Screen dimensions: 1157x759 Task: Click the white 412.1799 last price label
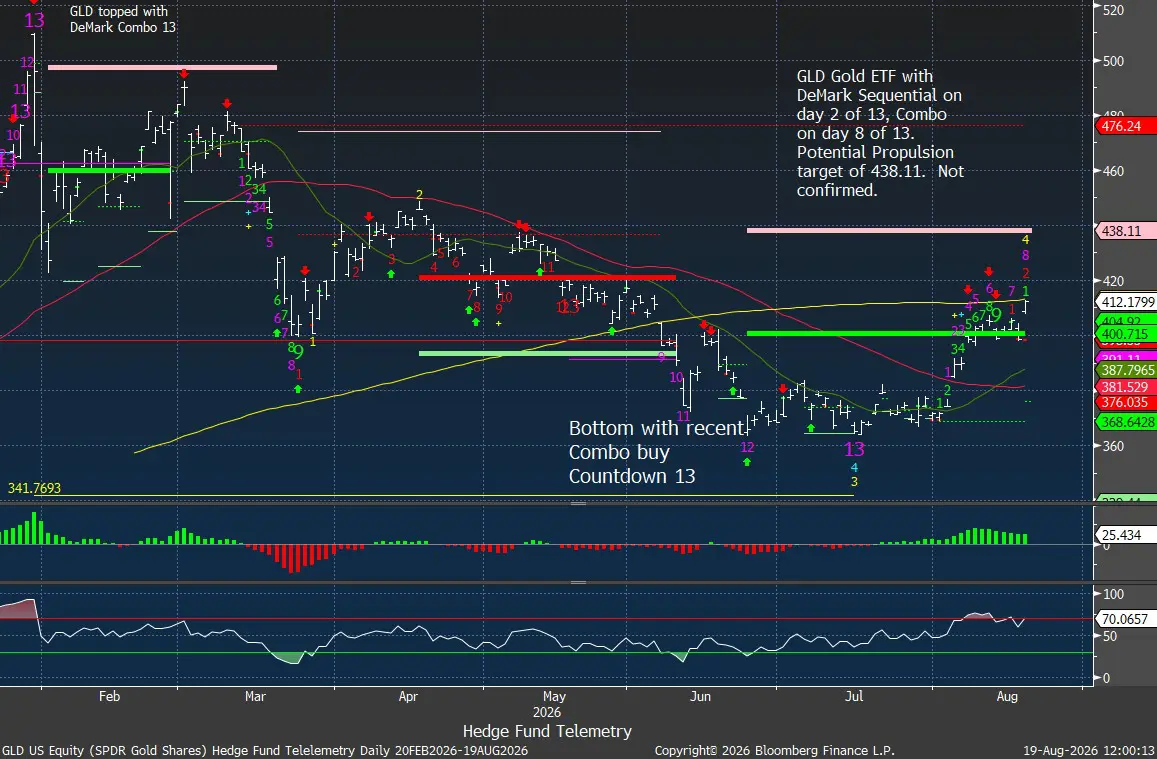pos(1127,302)
